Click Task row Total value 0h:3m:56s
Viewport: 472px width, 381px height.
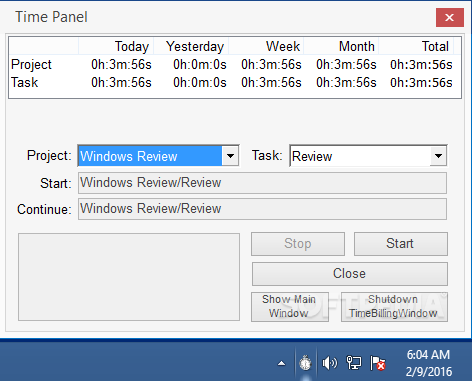(x=421, y=83)
